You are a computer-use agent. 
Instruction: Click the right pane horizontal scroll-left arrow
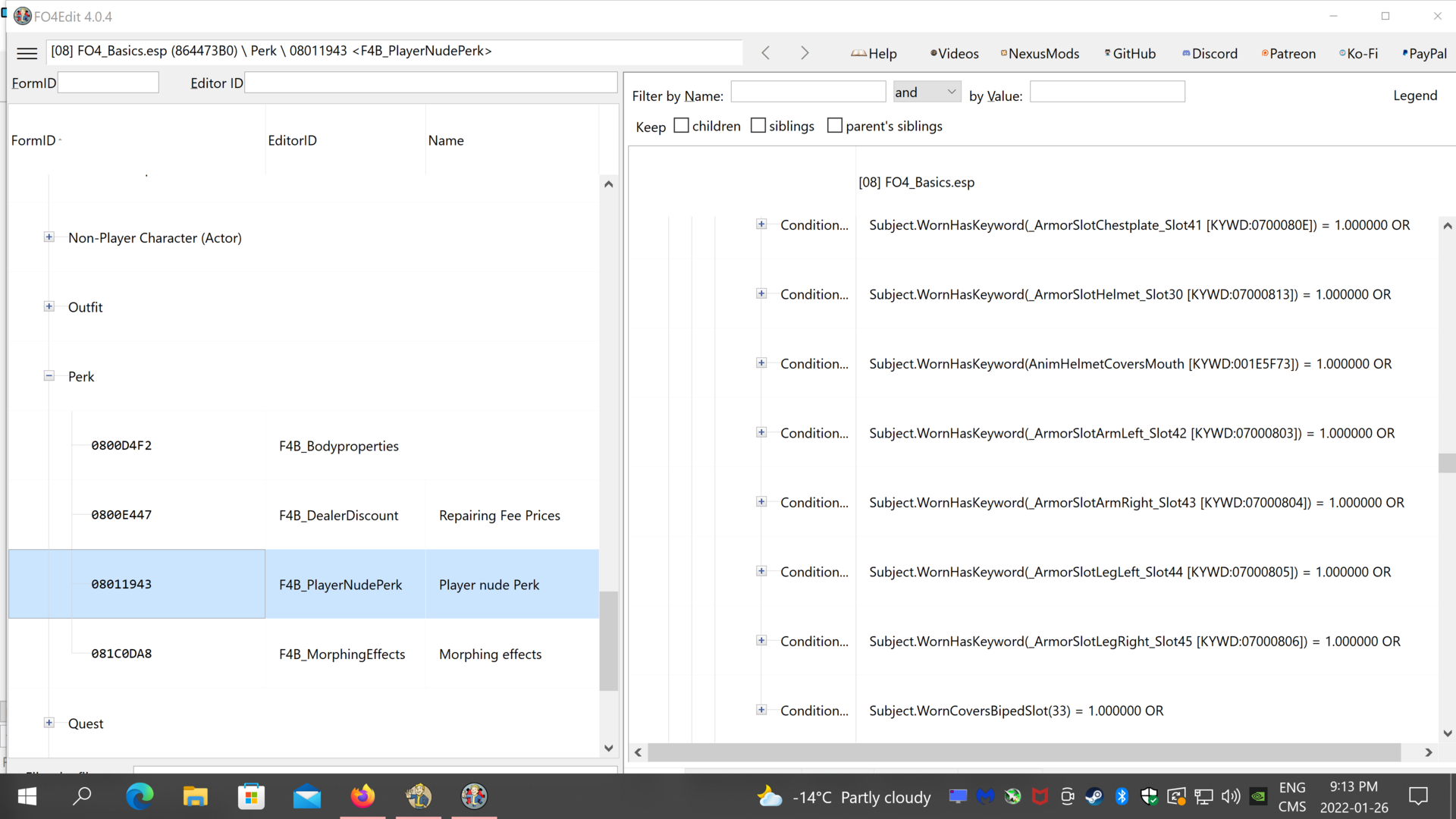639,752
